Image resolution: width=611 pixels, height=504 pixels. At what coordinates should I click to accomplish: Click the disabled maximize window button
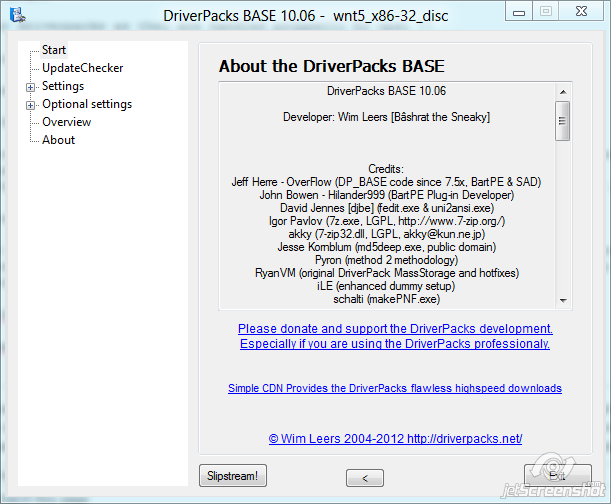546,11
